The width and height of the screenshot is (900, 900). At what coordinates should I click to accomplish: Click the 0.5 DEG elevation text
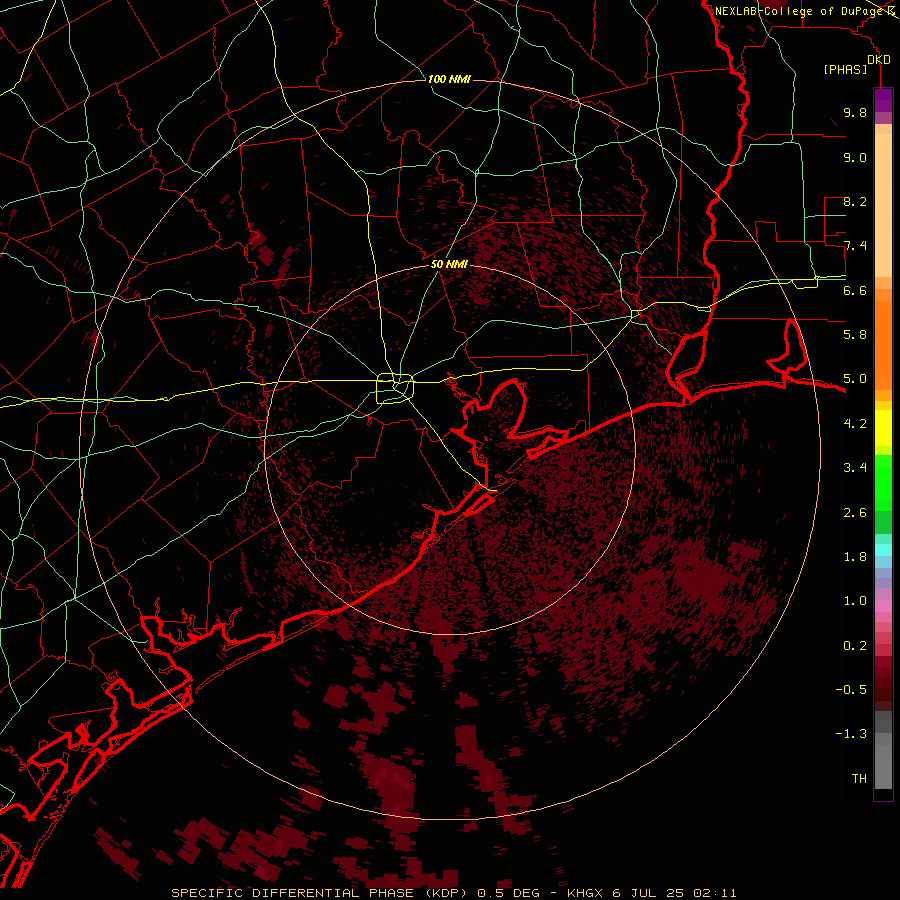point(509,893)
